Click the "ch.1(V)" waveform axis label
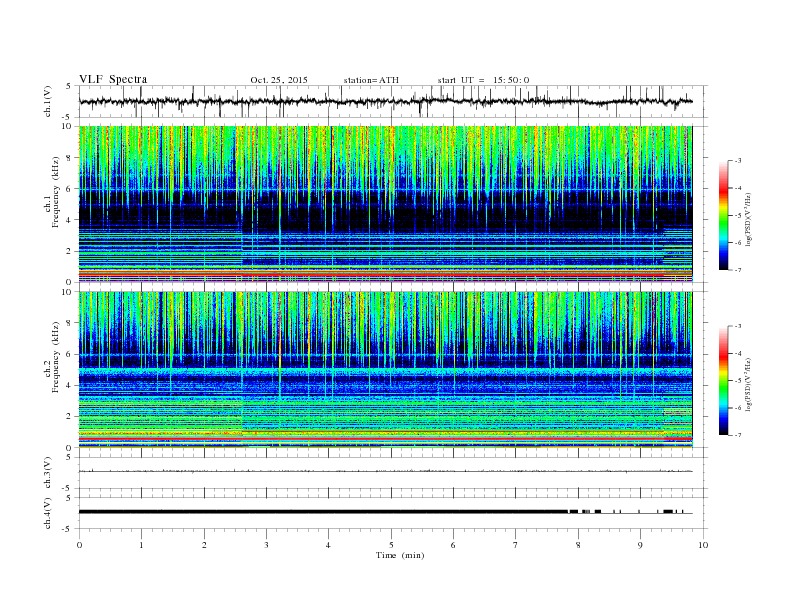The height and width of the screenshot is (612, 792). (x=48, y=102)
